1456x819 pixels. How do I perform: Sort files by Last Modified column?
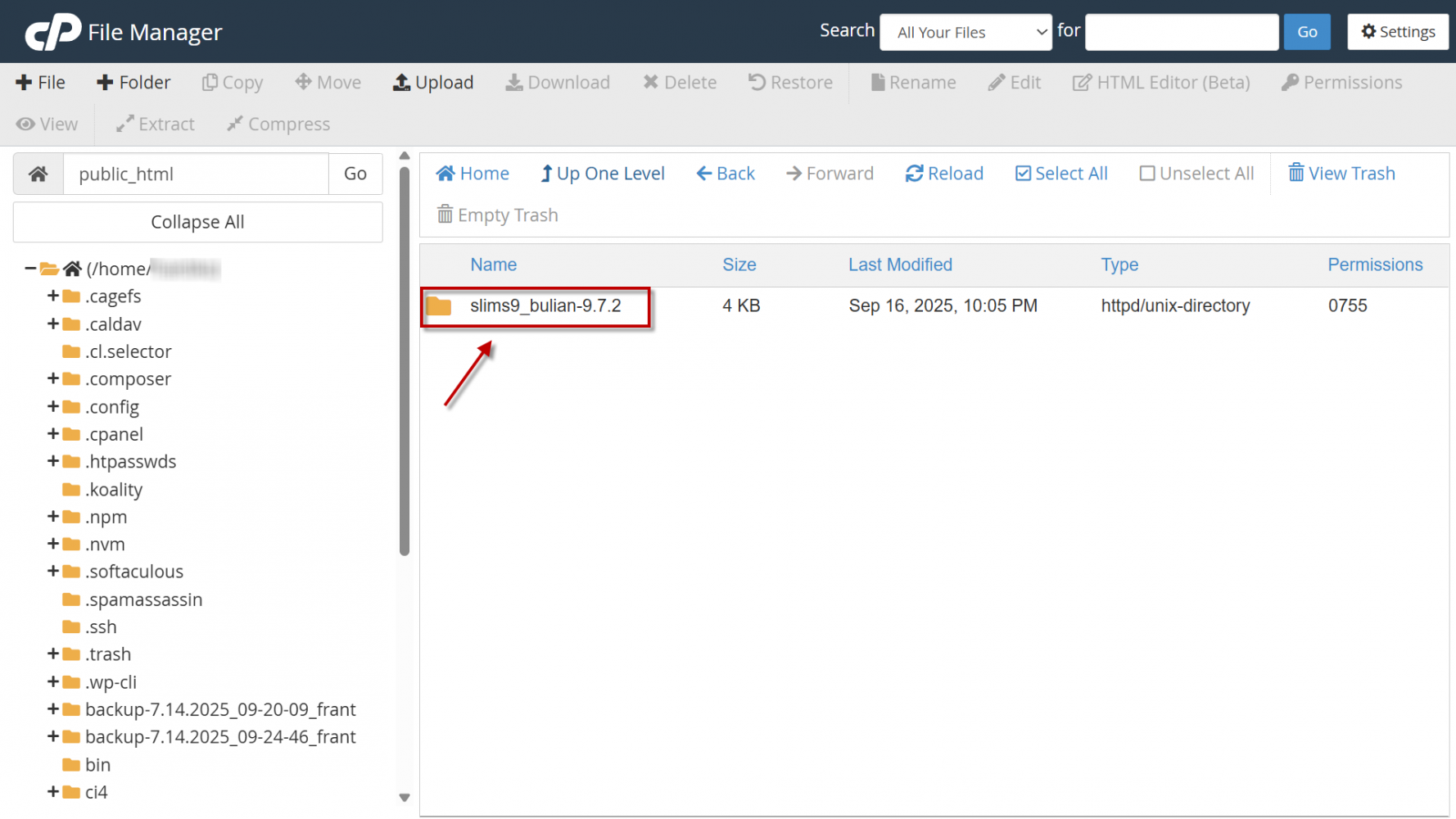coord(900,265)
